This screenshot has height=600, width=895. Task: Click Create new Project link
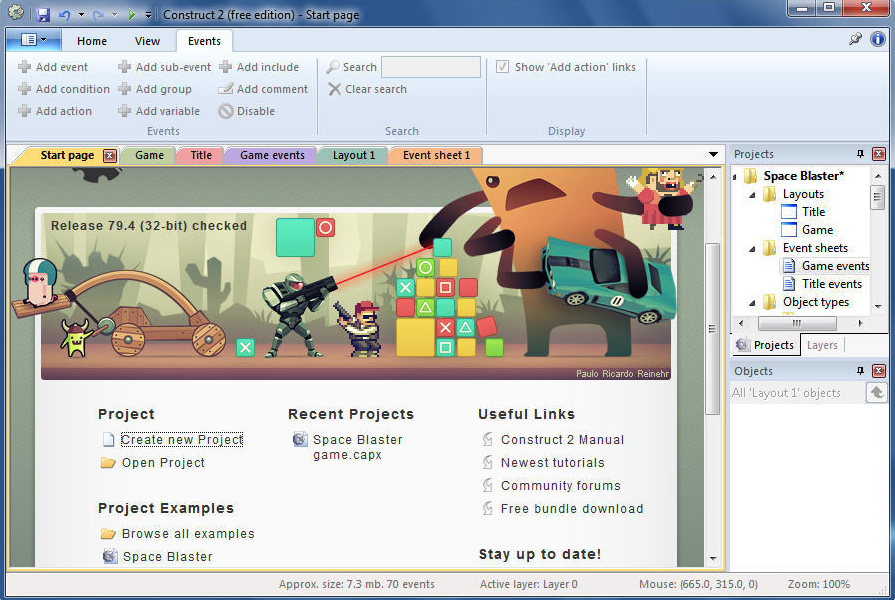[182, 440]
